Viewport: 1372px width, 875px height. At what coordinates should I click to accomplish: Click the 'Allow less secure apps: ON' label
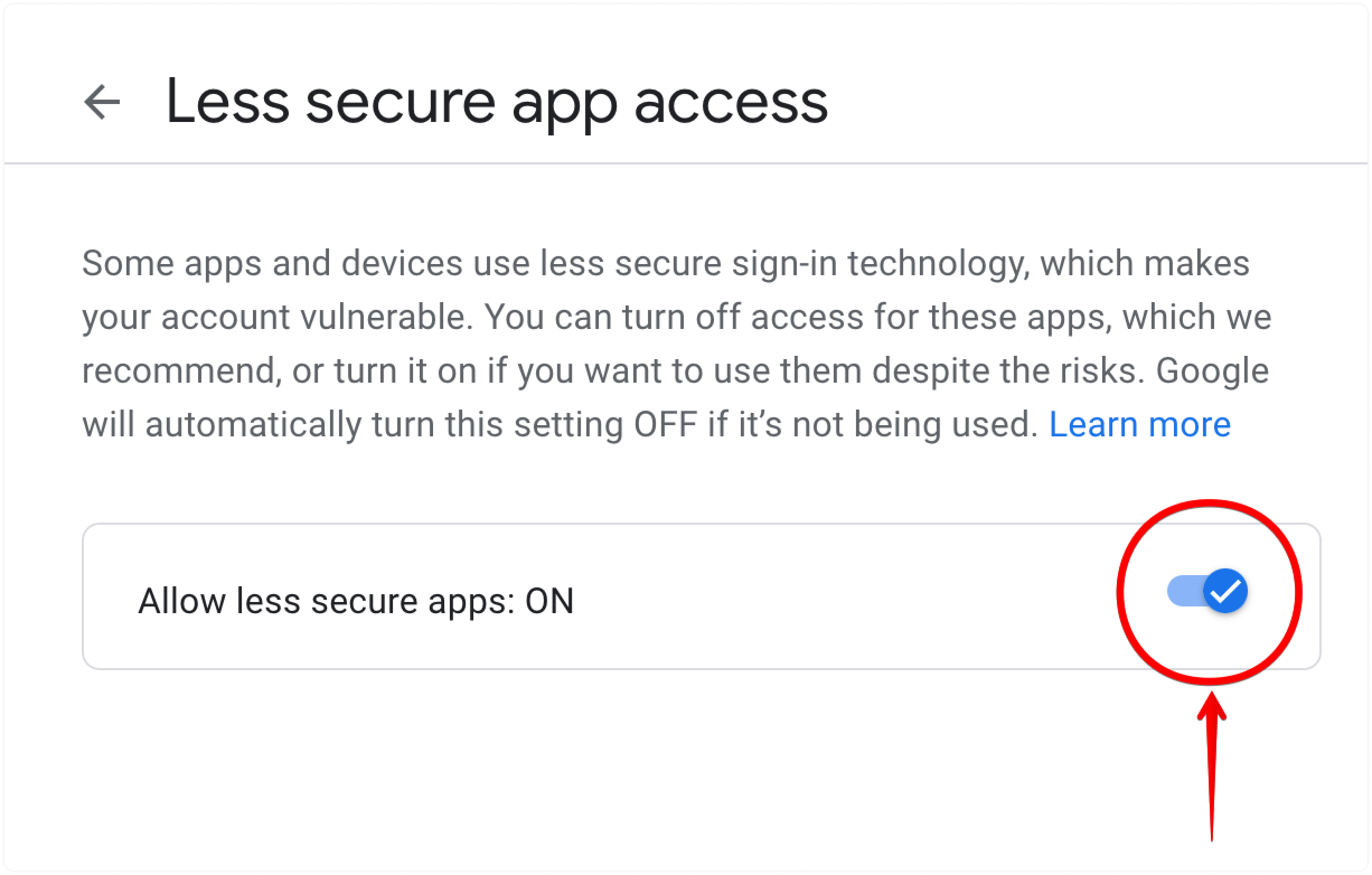(x=356, y=601)
